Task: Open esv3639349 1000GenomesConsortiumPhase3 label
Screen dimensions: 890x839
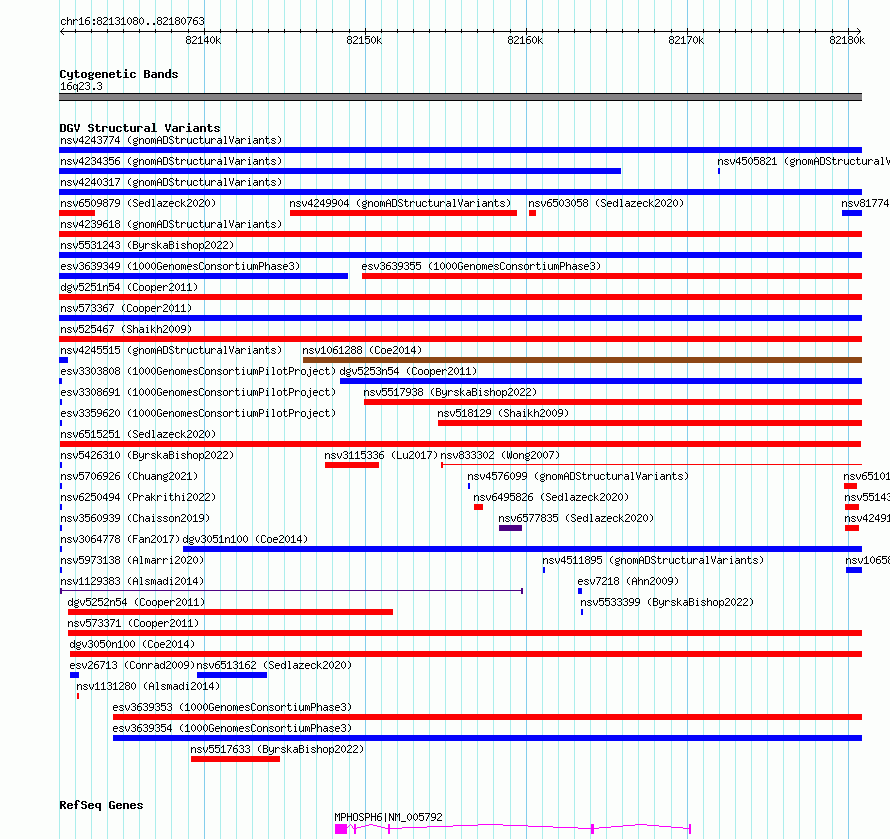Action: (x=180, y=266)
